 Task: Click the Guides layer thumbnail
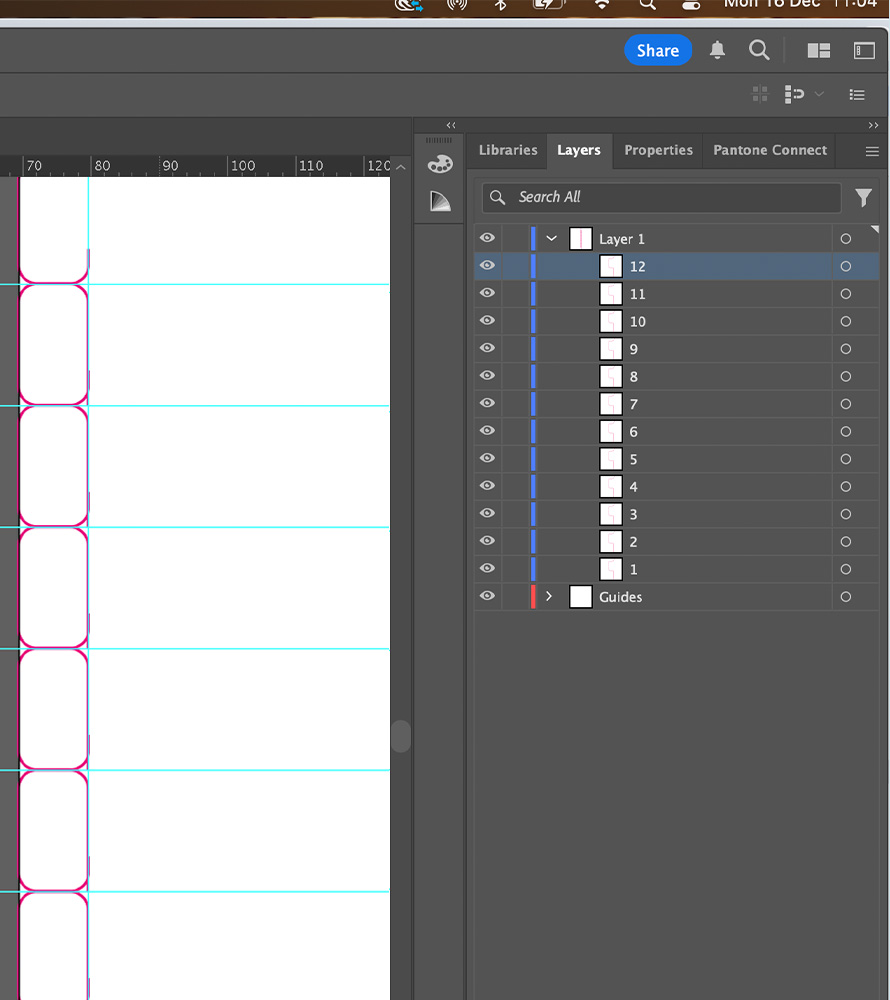[x=580, y=596]
